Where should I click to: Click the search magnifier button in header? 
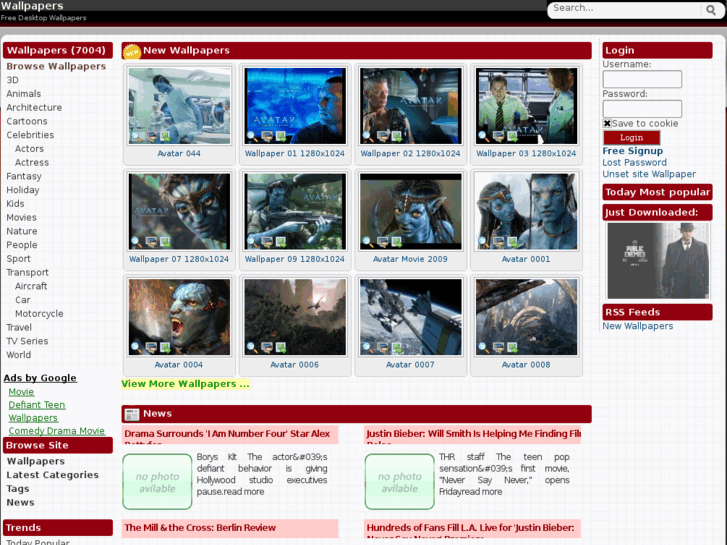click(711, 10)
